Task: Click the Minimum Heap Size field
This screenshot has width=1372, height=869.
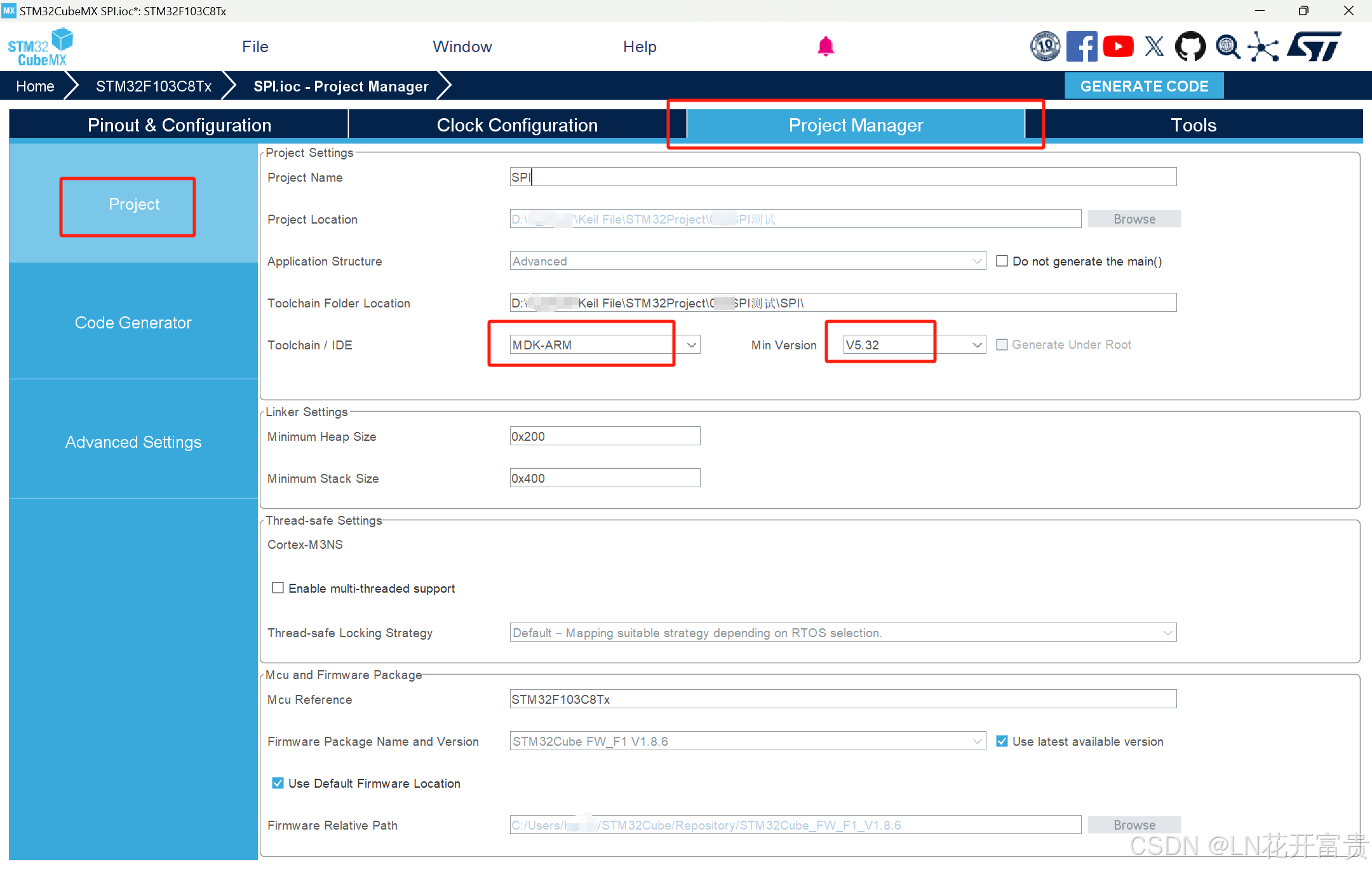Action: pos(604,436)
